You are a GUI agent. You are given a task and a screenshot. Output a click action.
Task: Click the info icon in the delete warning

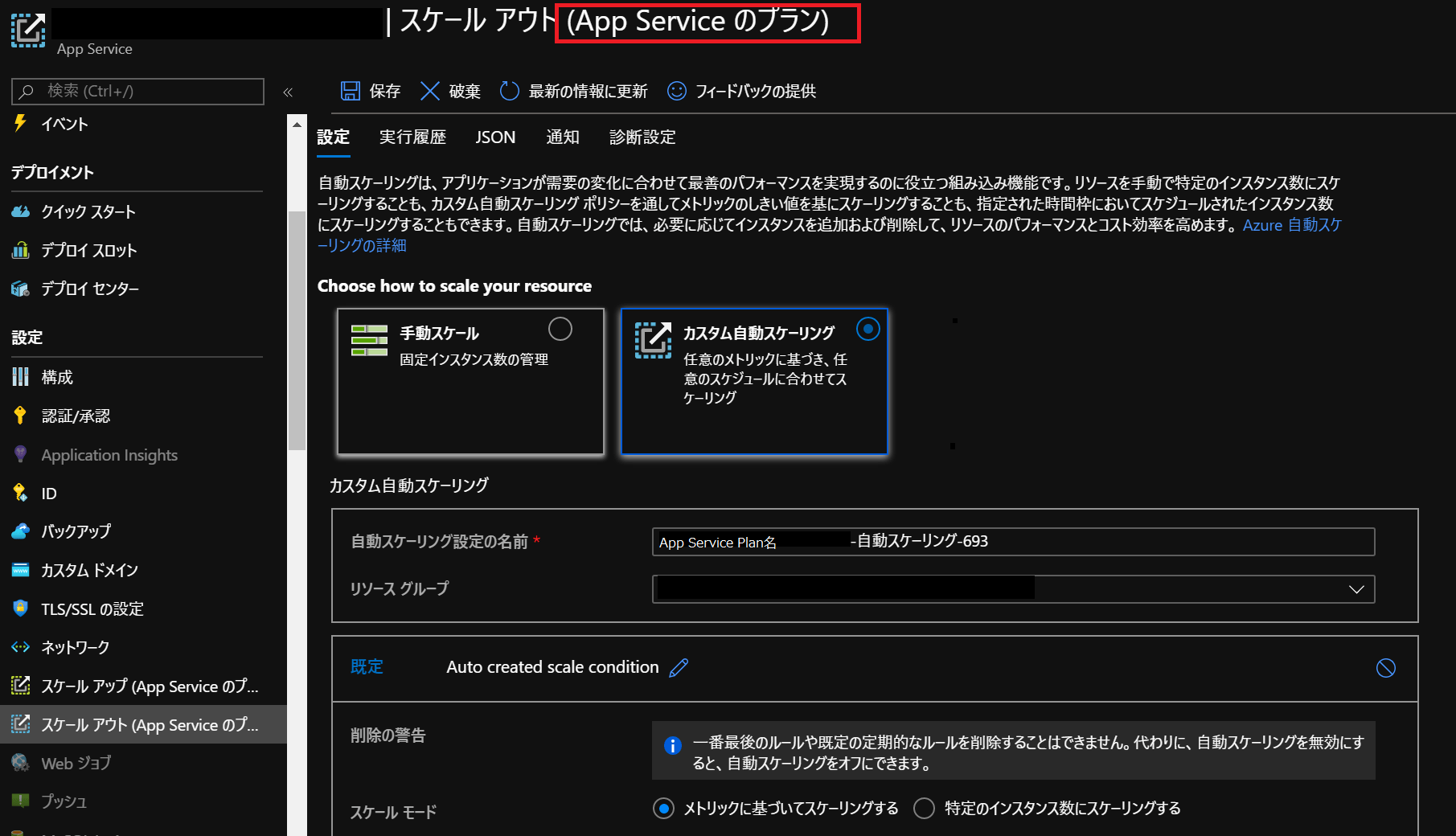click(673, 745)
